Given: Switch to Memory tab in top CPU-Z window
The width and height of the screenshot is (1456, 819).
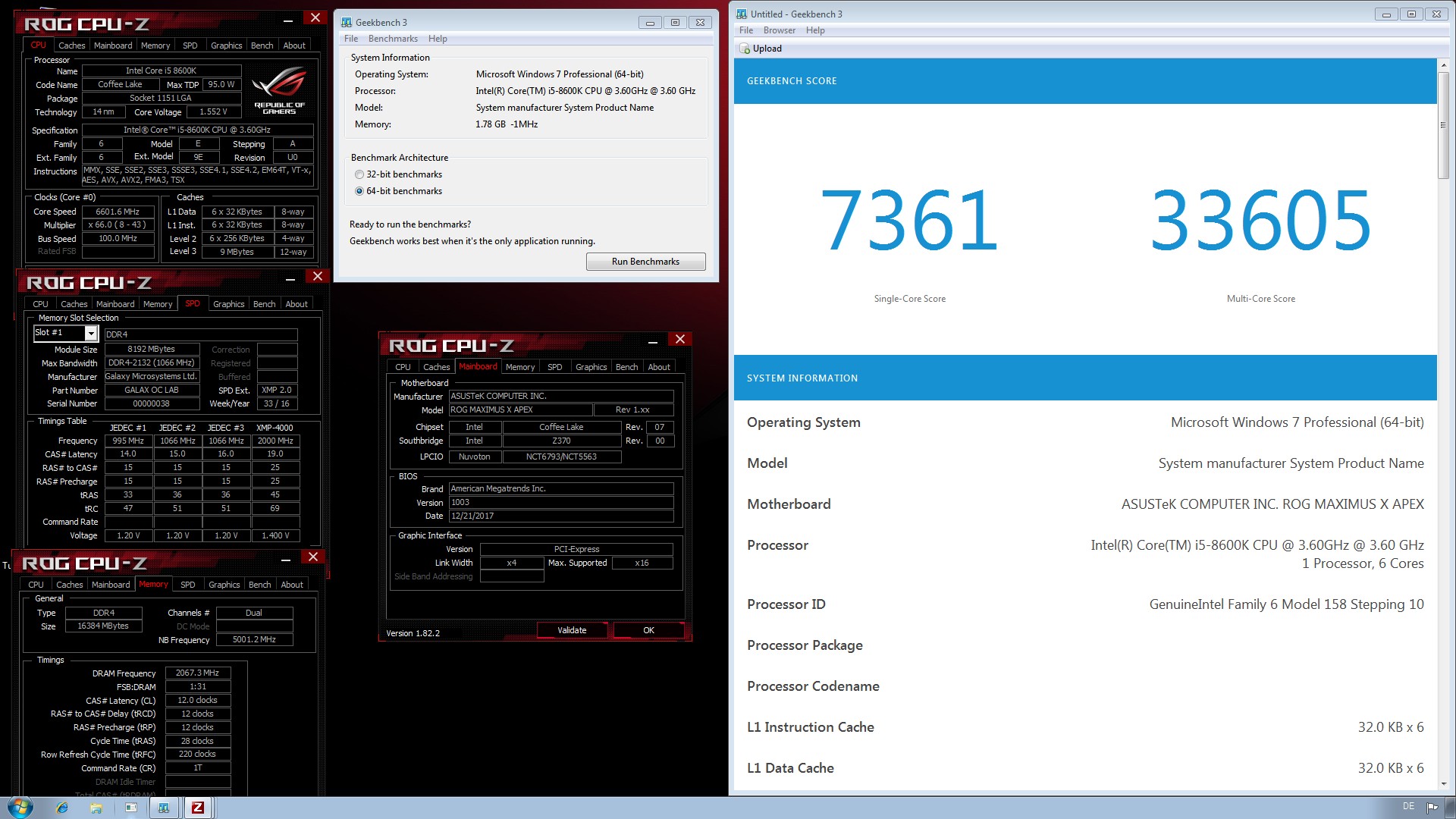Looking at the screenshot, I should point(155,45).
